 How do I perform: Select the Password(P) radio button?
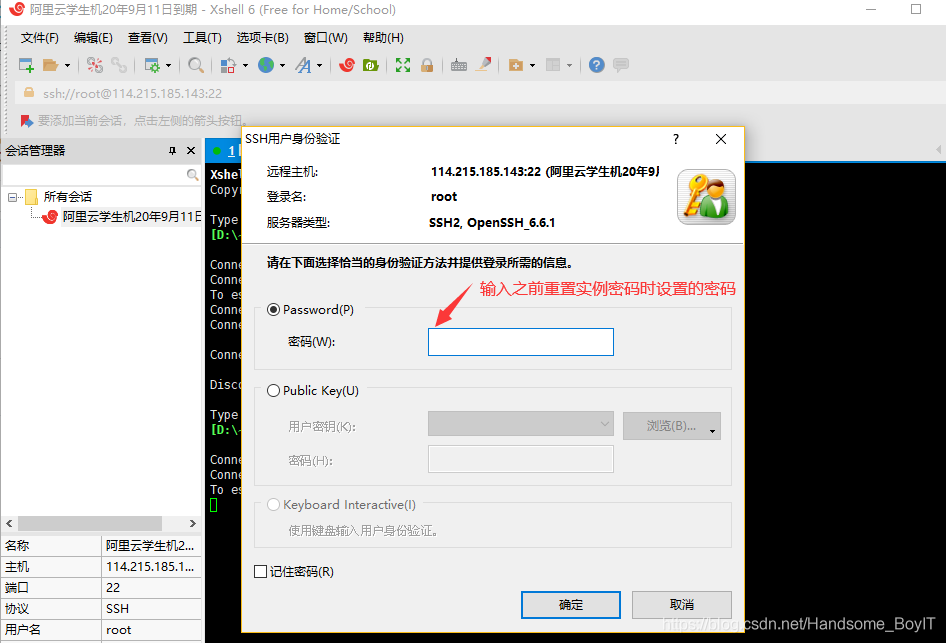point(273,309)
